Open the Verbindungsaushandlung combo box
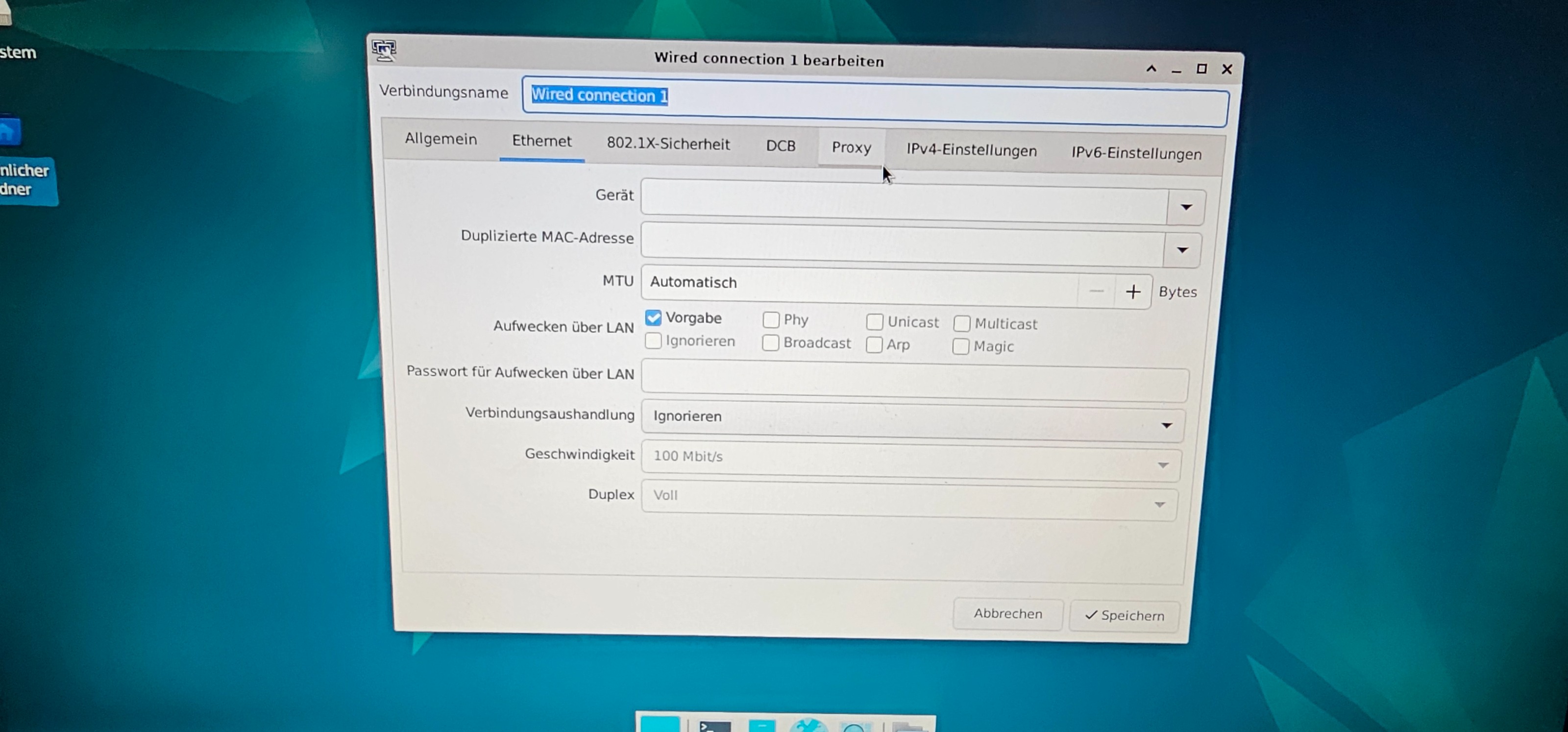 [x=912, y=420]
